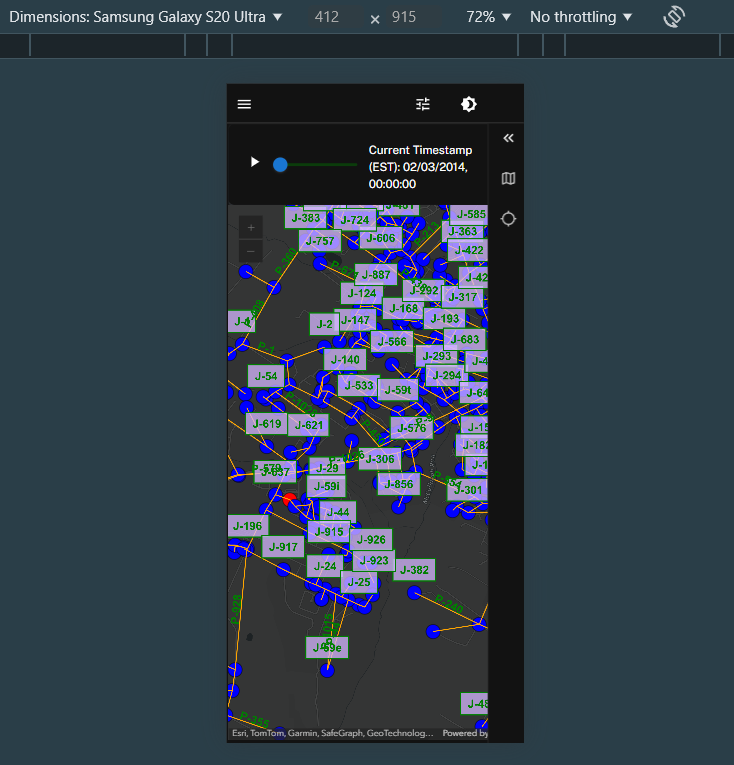
Task: Select junction label J-621
Action: point(309,425)
